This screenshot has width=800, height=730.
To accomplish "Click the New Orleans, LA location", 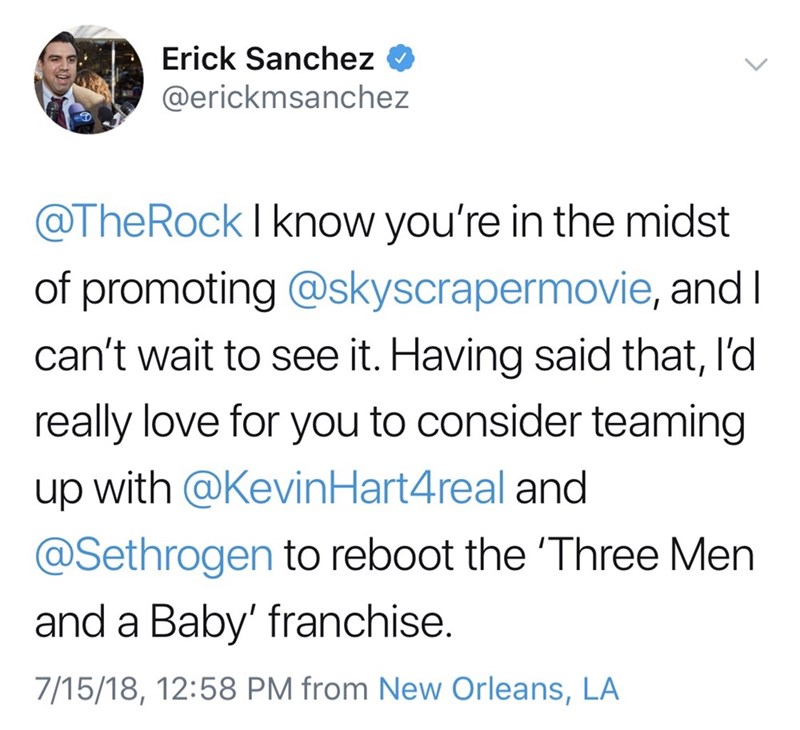I will [499, 688].
